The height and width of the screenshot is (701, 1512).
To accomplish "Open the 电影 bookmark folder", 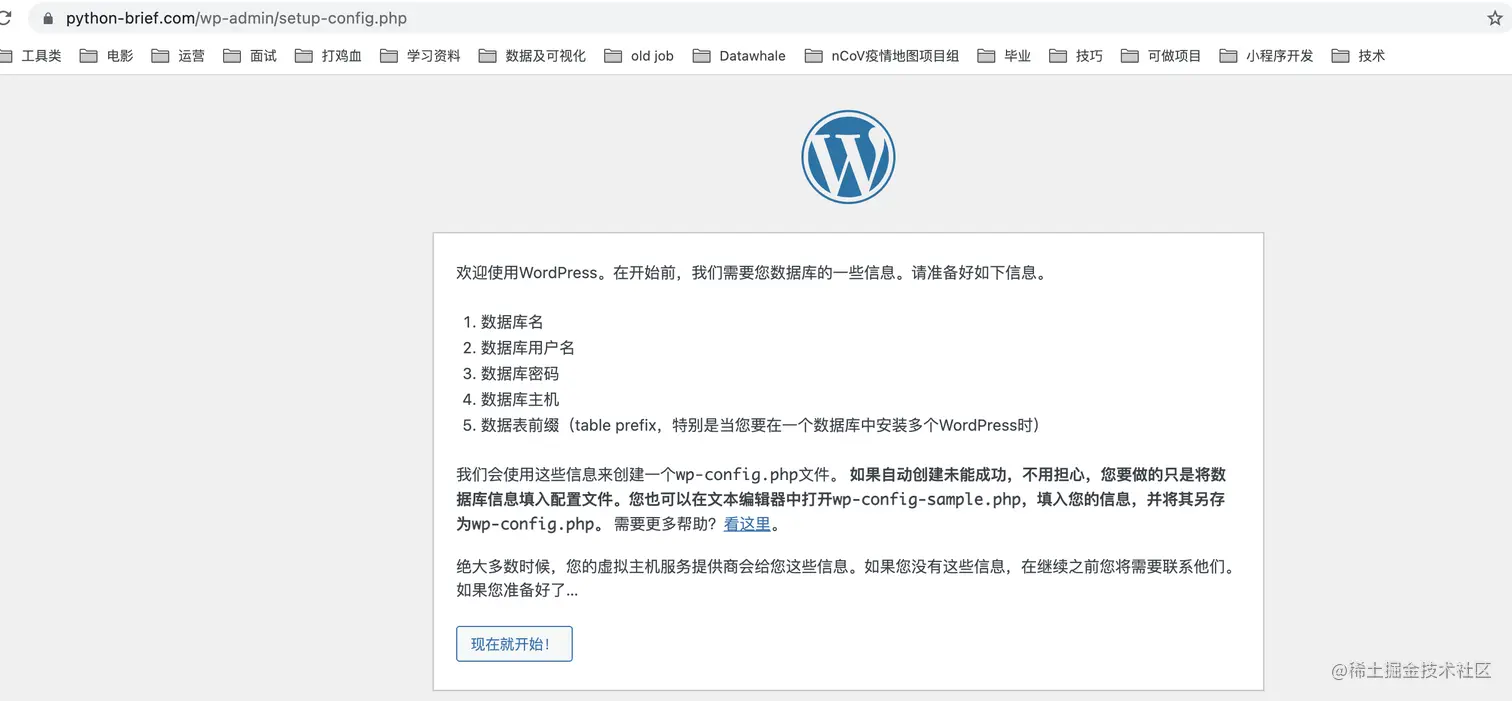I will click(x=106, y=56).
